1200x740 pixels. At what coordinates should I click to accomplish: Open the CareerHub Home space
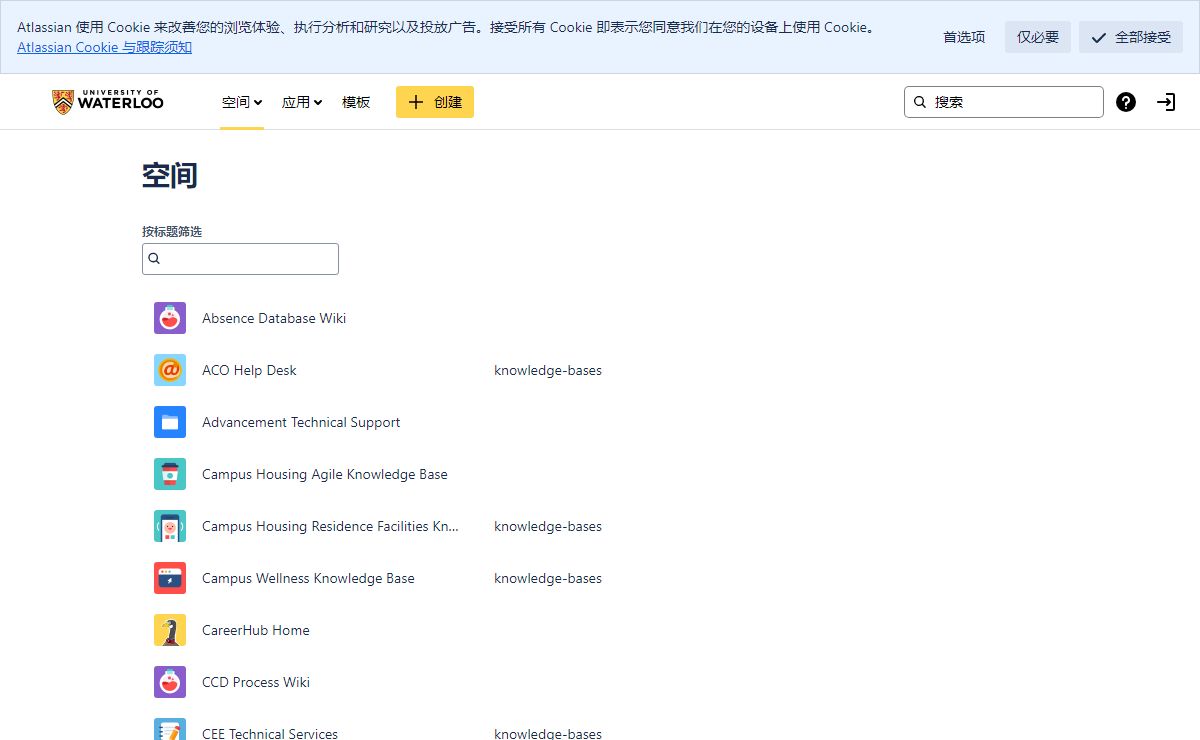[x=256, y=630]
